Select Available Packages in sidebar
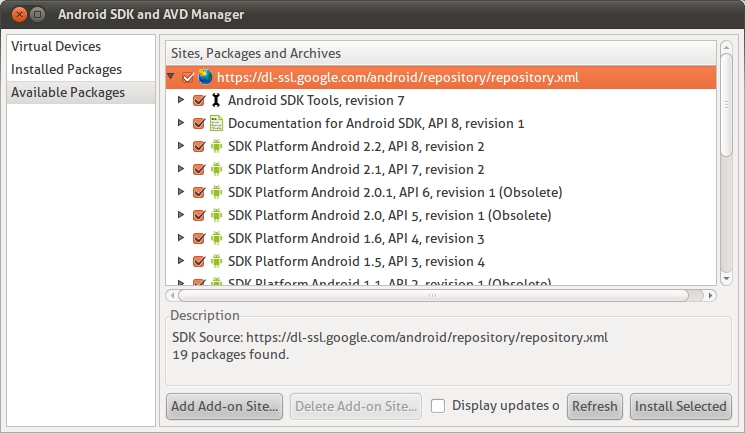The image size is (745, 433). pos(81,92)
